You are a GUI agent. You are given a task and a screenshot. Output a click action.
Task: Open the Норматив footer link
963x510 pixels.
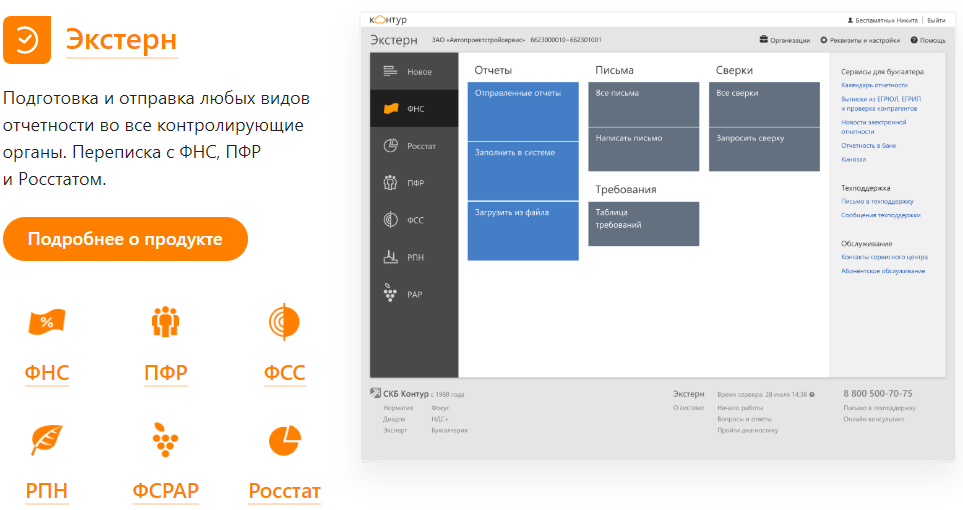(x=398, y=408)
